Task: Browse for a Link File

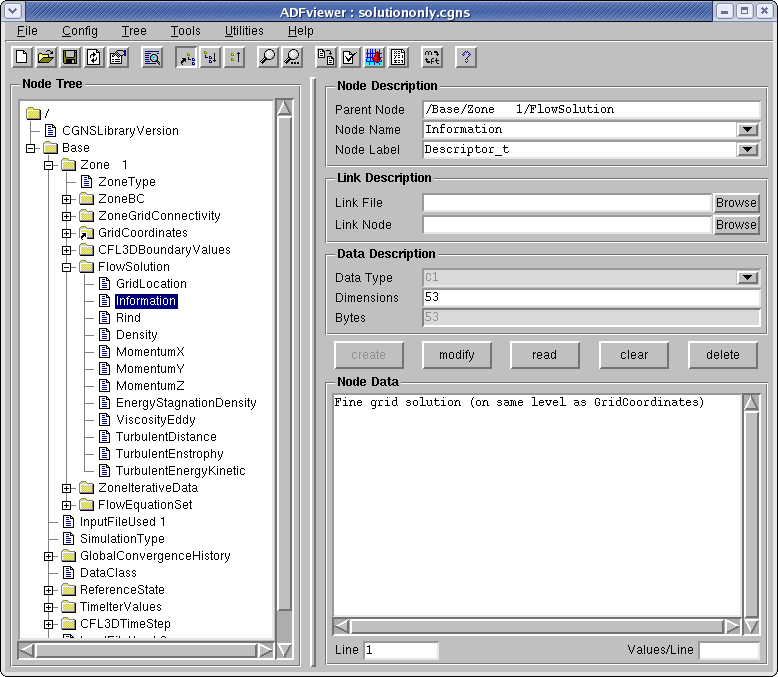Action: pyautogui.click(x=736, y=203)
